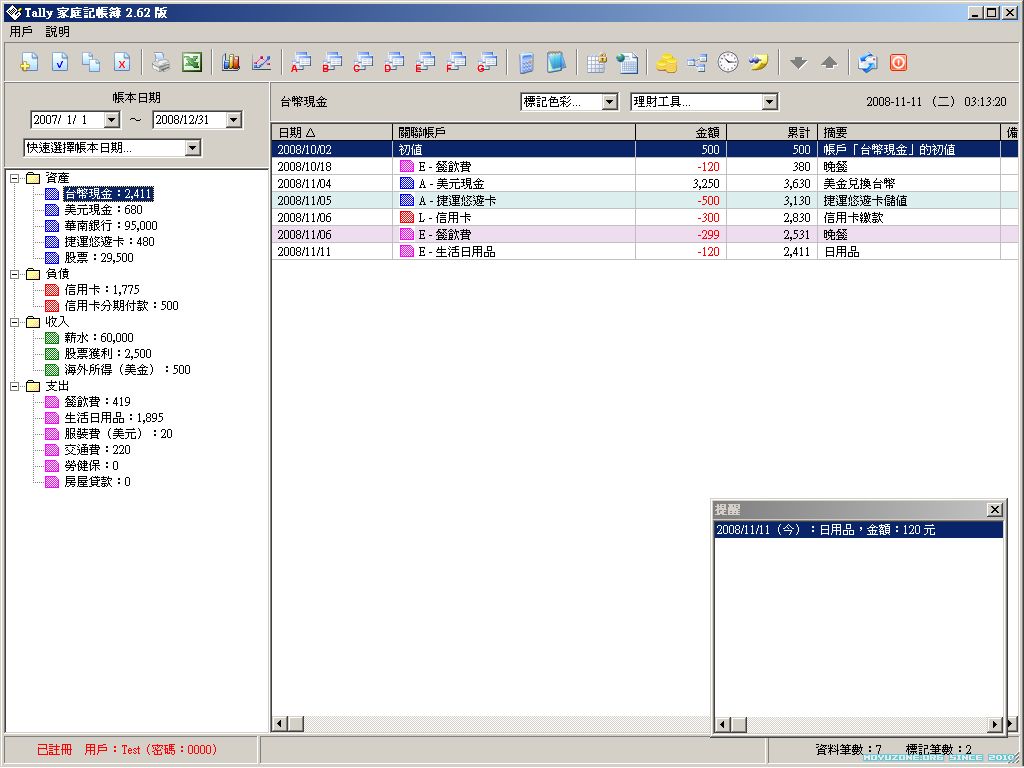Click the new record icon with plus sign

pos(29,62)
